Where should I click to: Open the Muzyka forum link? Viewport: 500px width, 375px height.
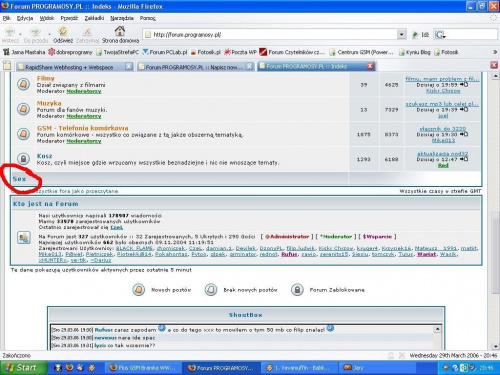tap(49, 103)
